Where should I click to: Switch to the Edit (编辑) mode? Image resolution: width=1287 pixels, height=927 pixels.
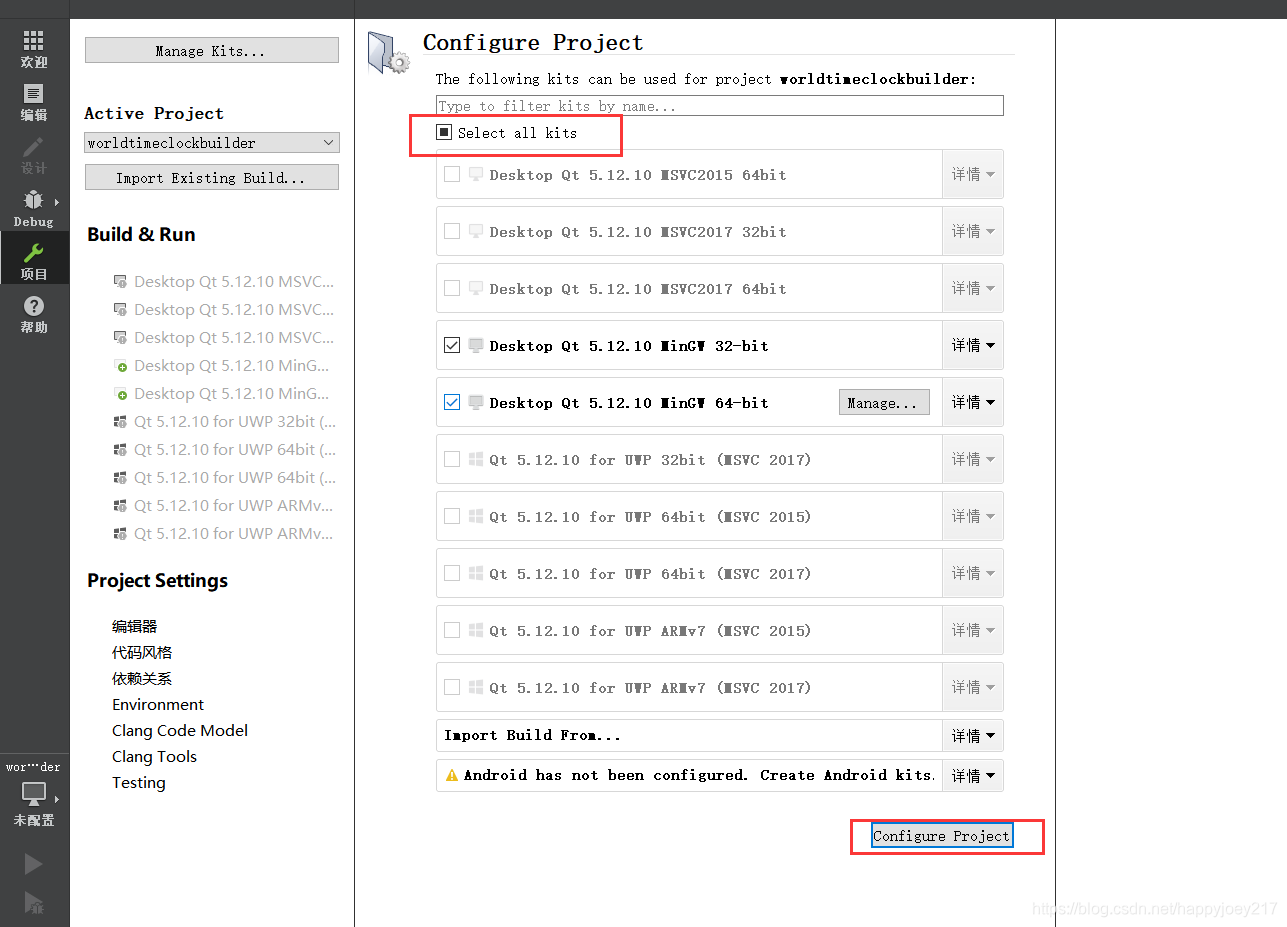(x=34, y=103)
